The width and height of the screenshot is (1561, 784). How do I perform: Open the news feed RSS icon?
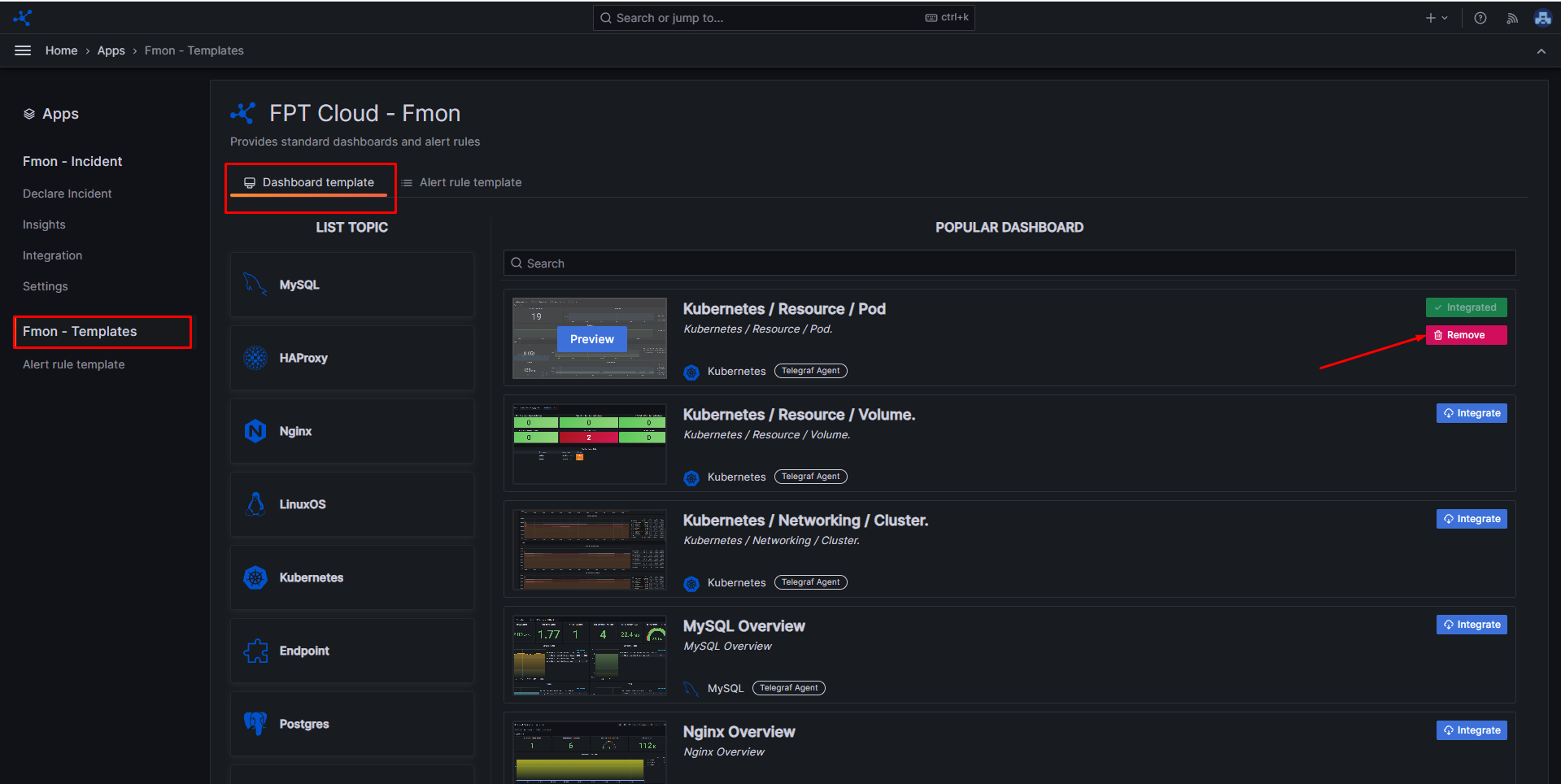pos(1511,18)
